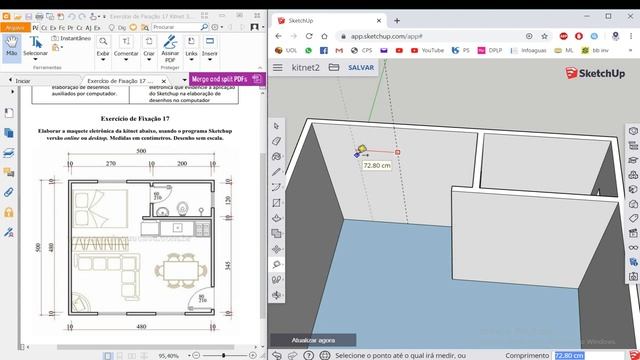640x360 pixels.
Task: Click the PDF zoom in plus button
Action: click(x=253, y=356)
